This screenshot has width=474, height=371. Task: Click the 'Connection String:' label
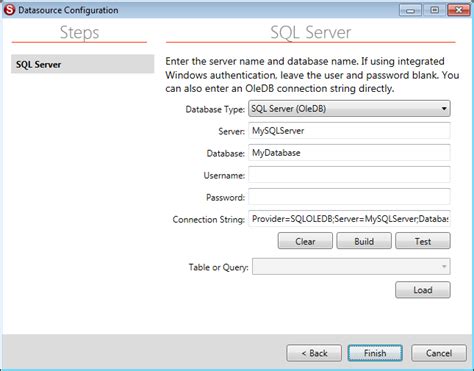(x=209, y=219)
